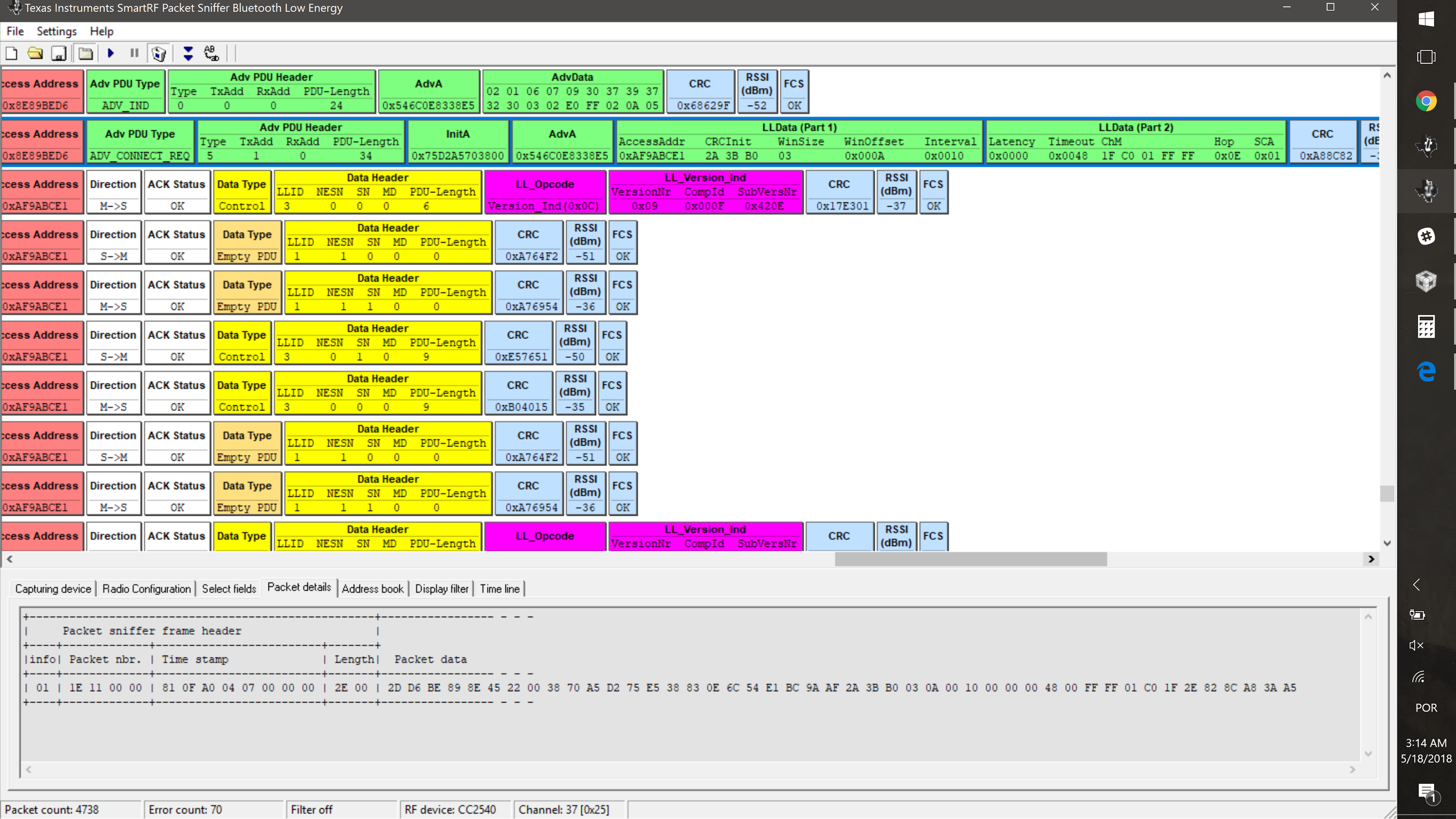Viewport: 1456px width, 819px height.
Task: Click packet list scroll down arrow
Action: [x=1387, y=543]
